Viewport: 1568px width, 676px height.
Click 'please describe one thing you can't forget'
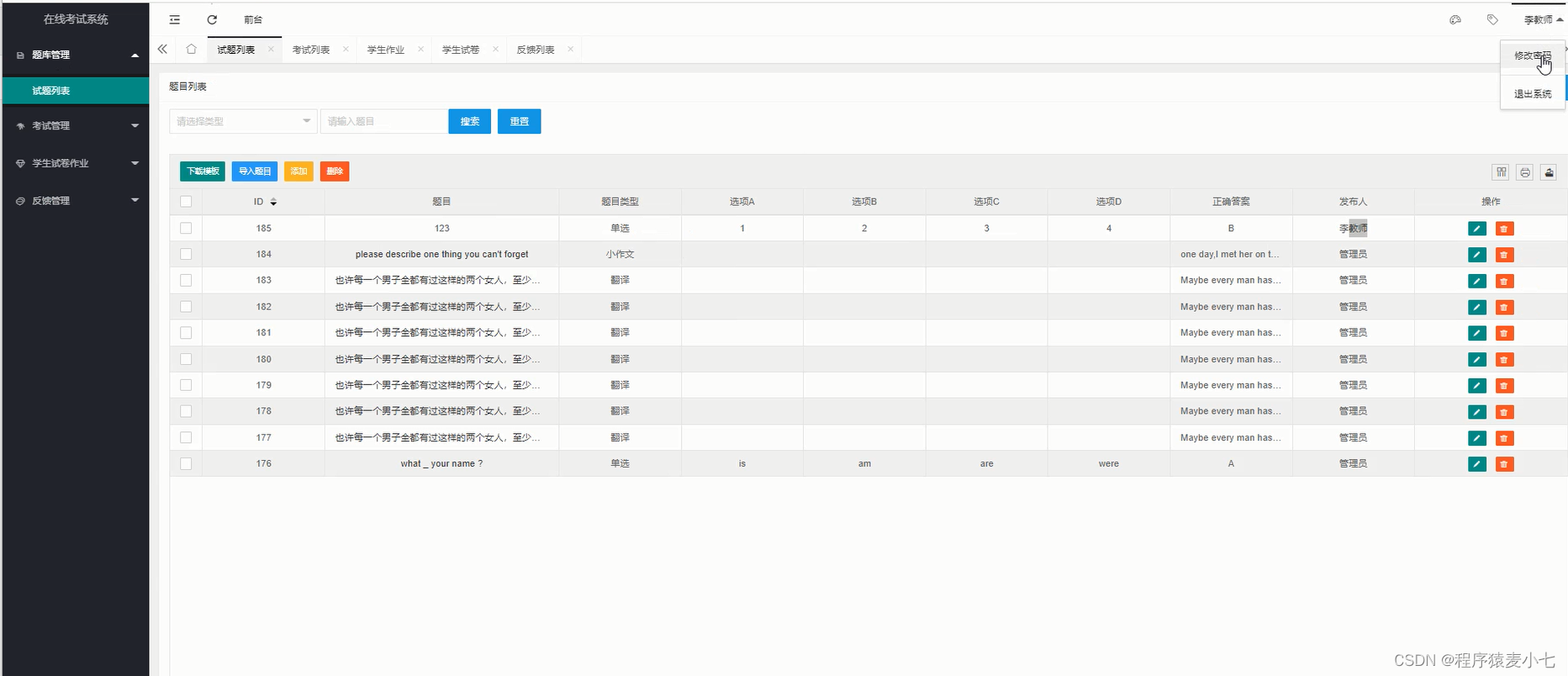coord(441,254)
